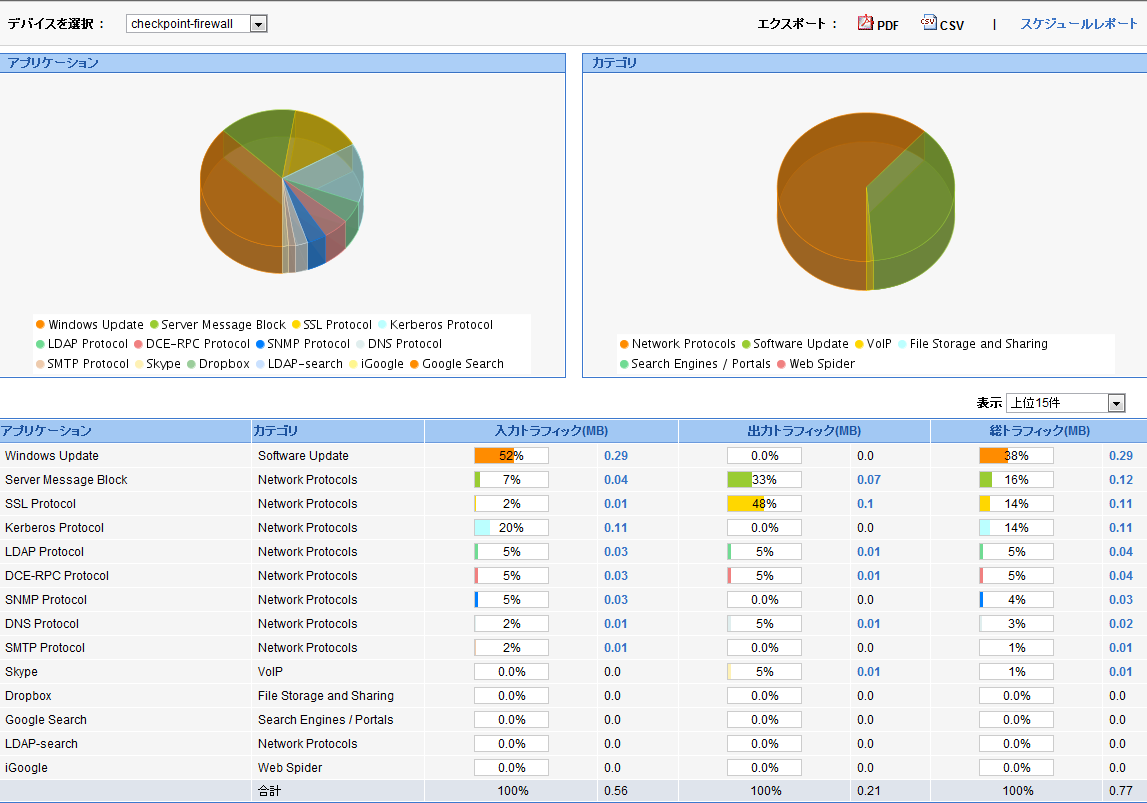Click the アプリケーション column header
This screenshot has height=803, width=1147.
(47, 431)
